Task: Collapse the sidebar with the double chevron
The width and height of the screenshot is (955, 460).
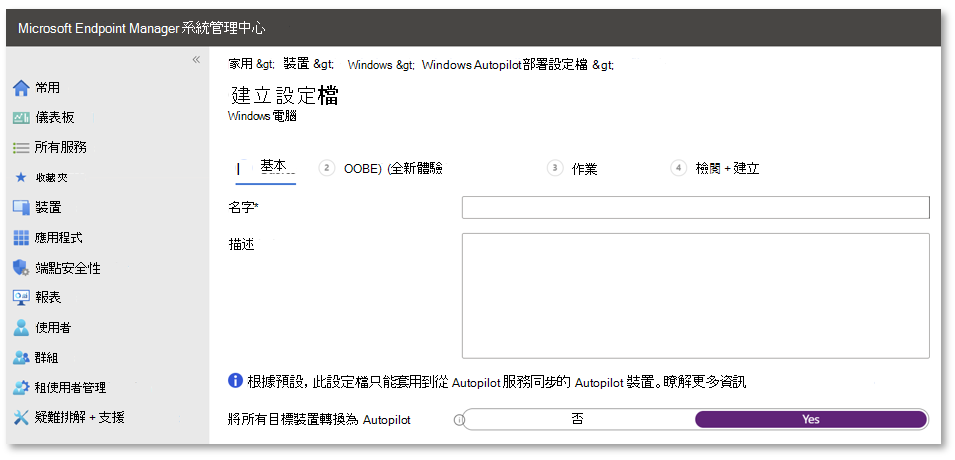Action: pos(196,59)
